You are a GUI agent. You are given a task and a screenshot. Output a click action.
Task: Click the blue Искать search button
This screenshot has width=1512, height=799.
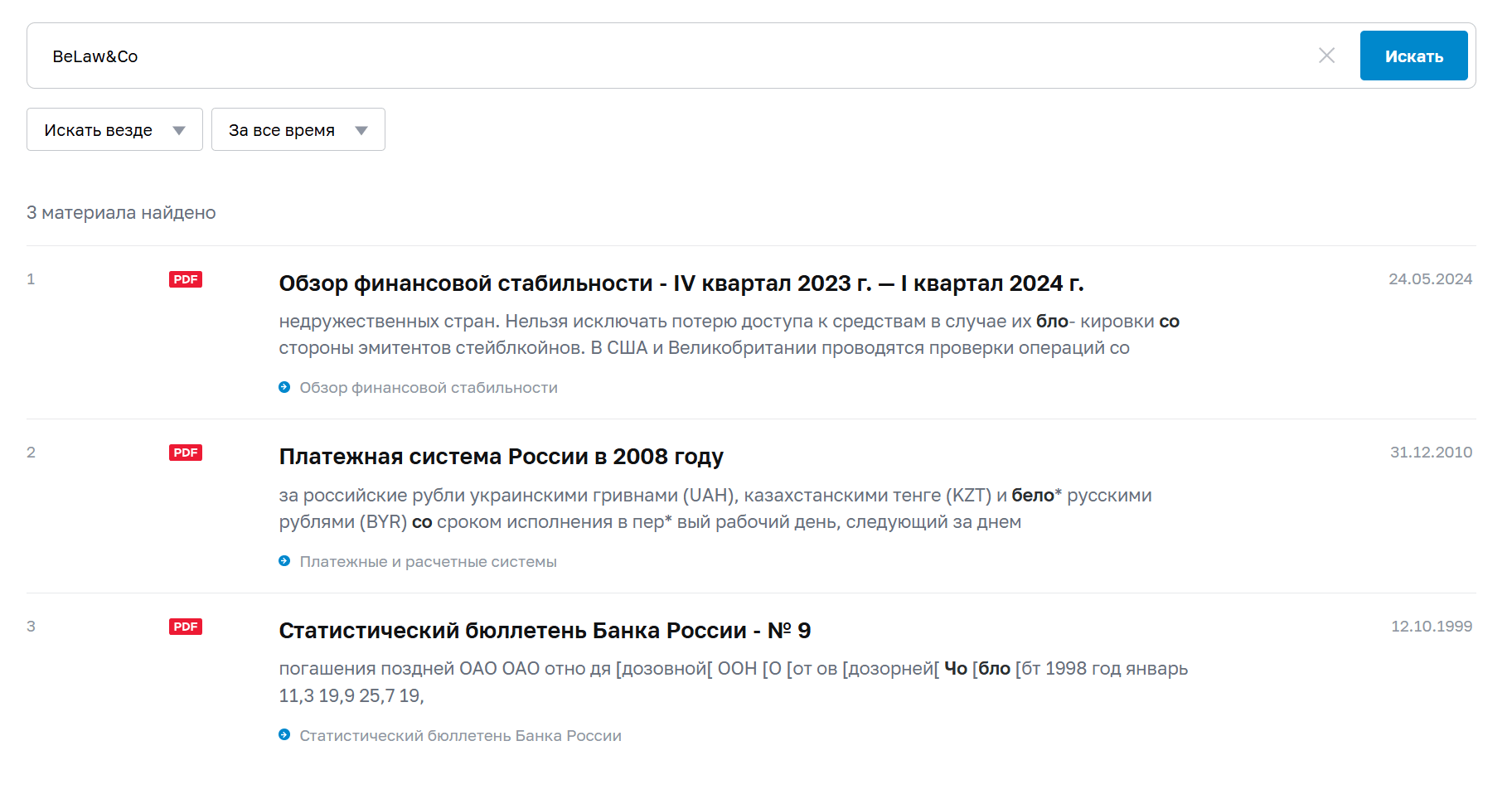tap(1413, 56)
